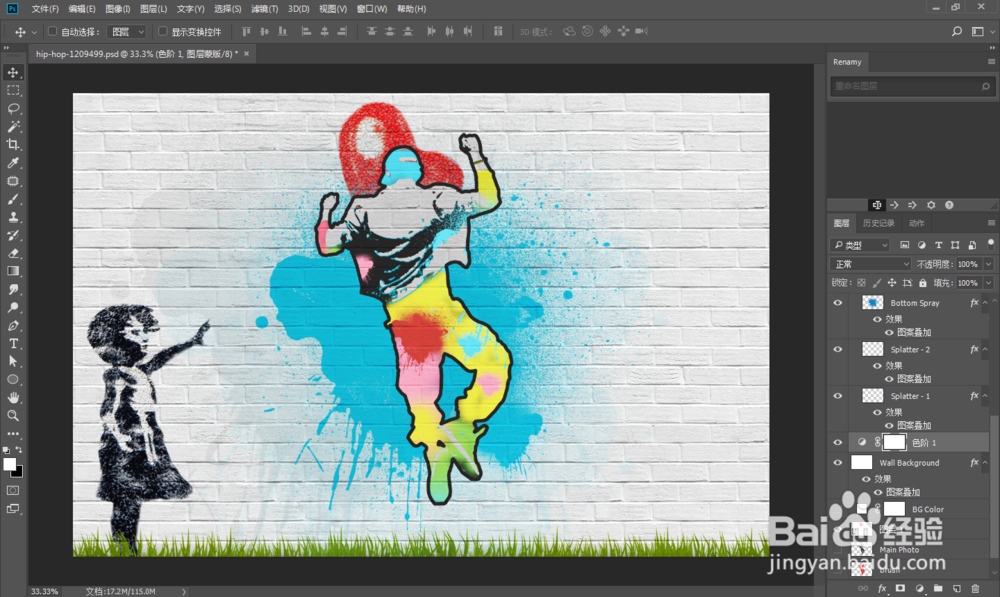
Task: Lock all layer attributes
Action: click(x=923, y=283)
